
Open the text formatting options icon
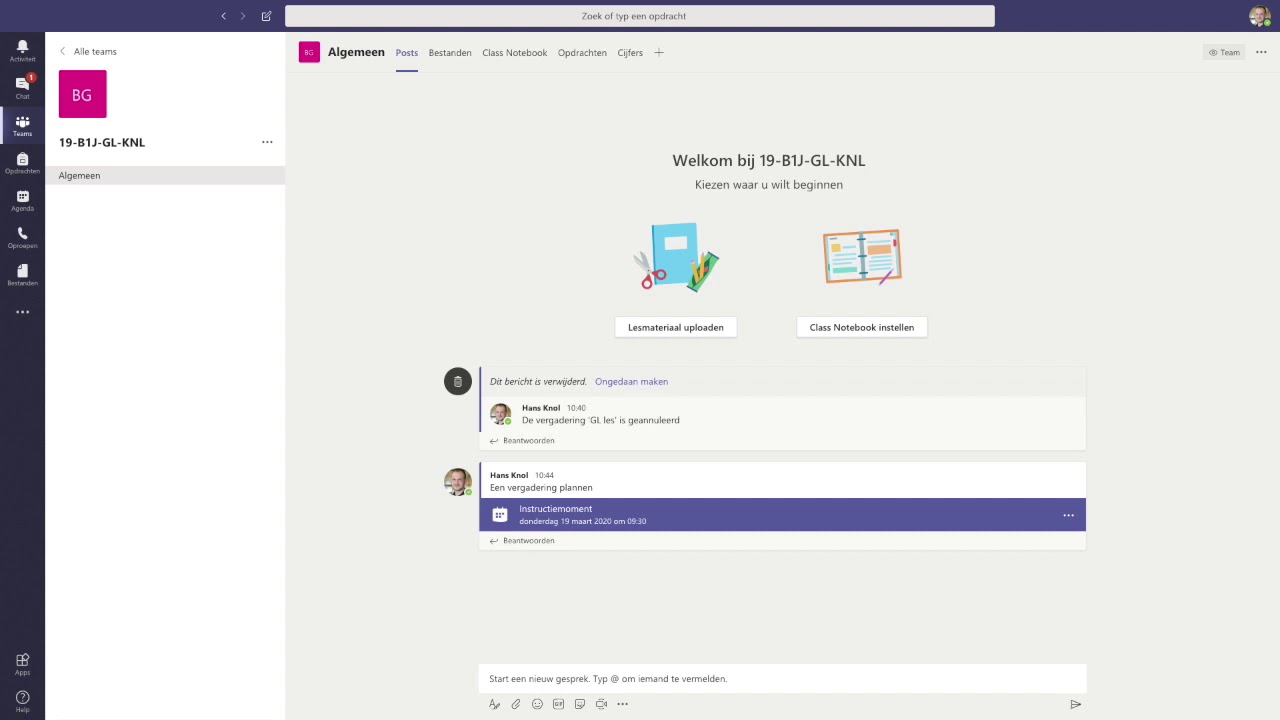pyautogui.click(x=494, y=704)
